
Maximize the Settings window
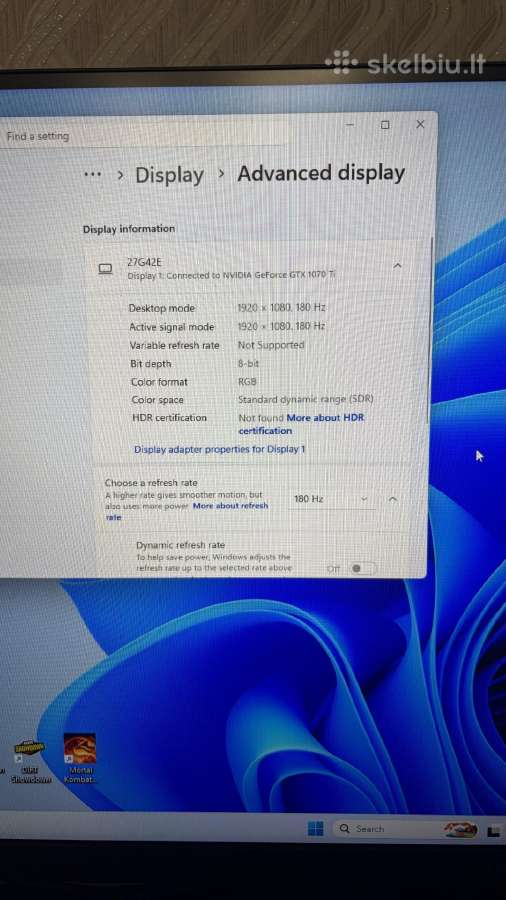coord(385,125)
